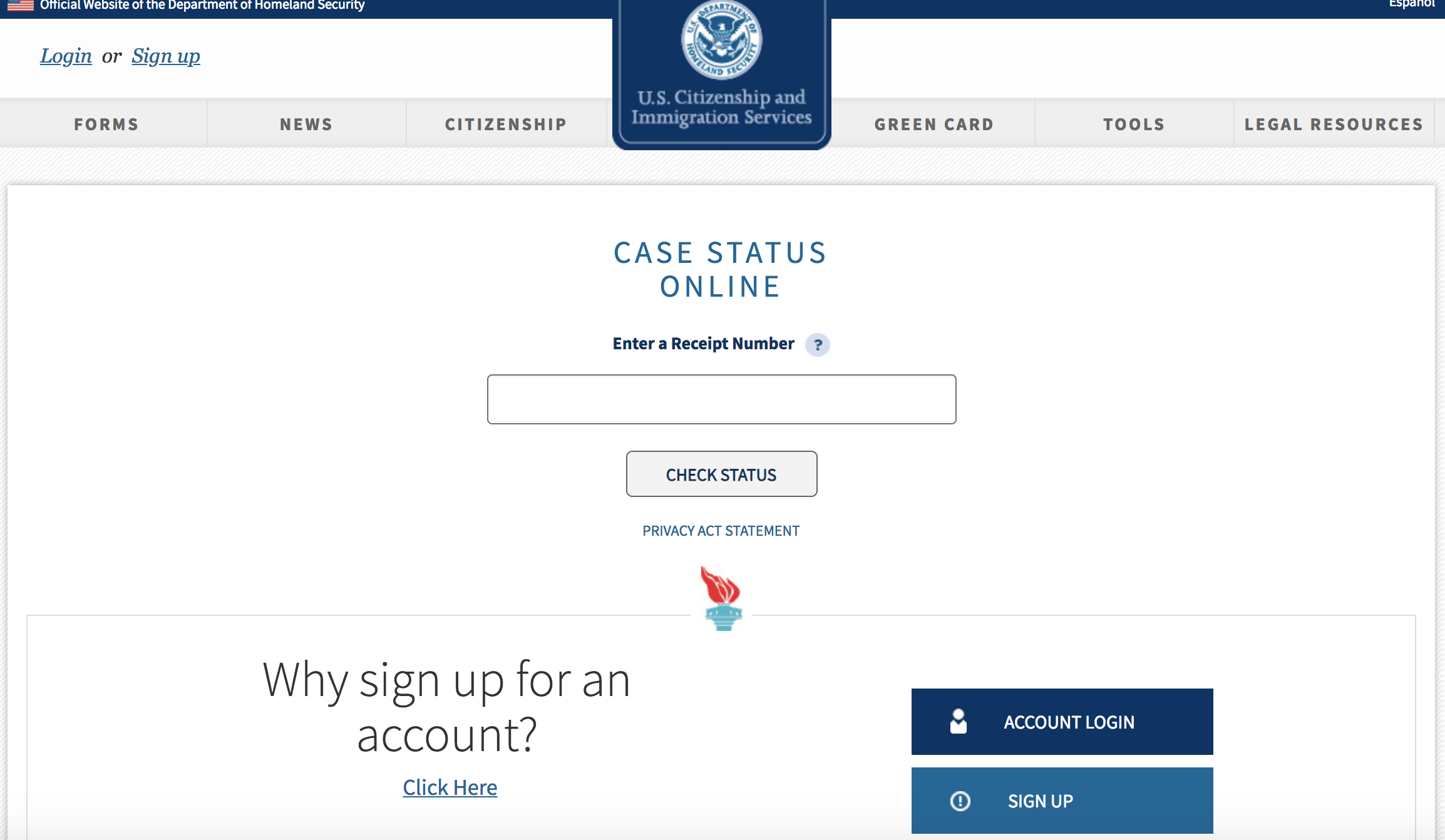
Task: Click the CITIZENSHIP navigation tab
Action: click(x=507, y=123)
